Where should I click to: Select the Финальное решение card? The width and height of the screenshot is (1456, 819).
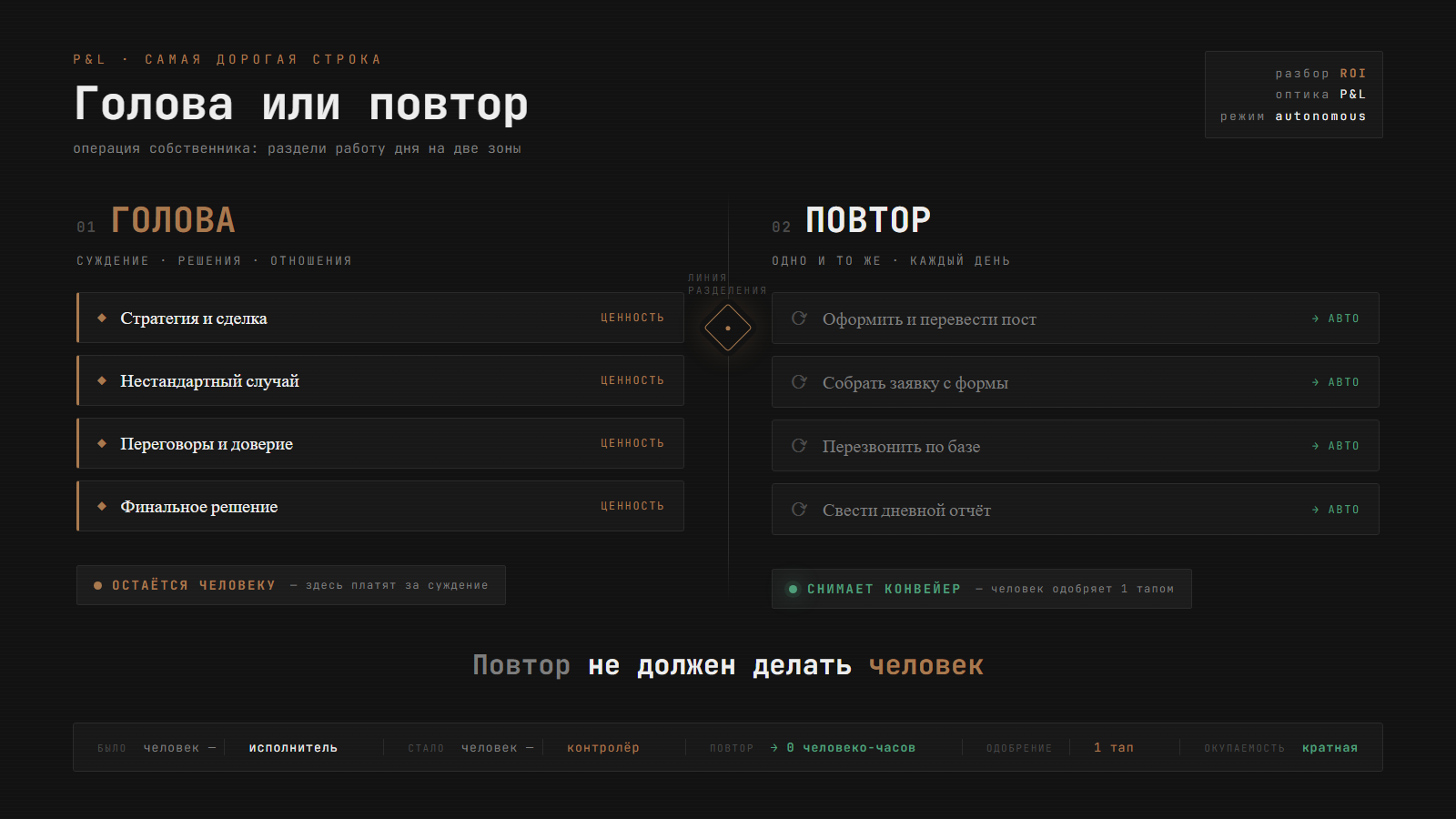point(380,506)
